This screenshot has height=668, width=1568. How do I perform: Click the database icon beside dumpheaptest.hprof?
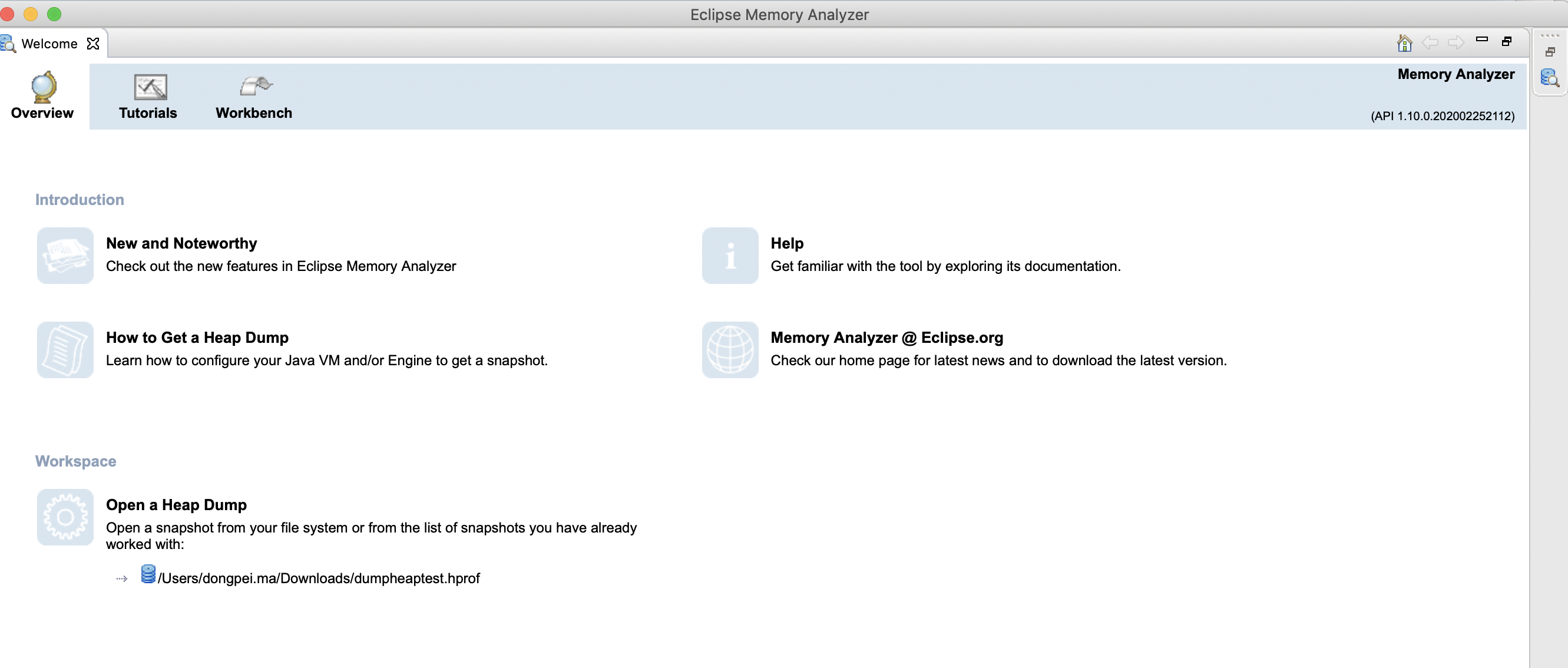148,576
